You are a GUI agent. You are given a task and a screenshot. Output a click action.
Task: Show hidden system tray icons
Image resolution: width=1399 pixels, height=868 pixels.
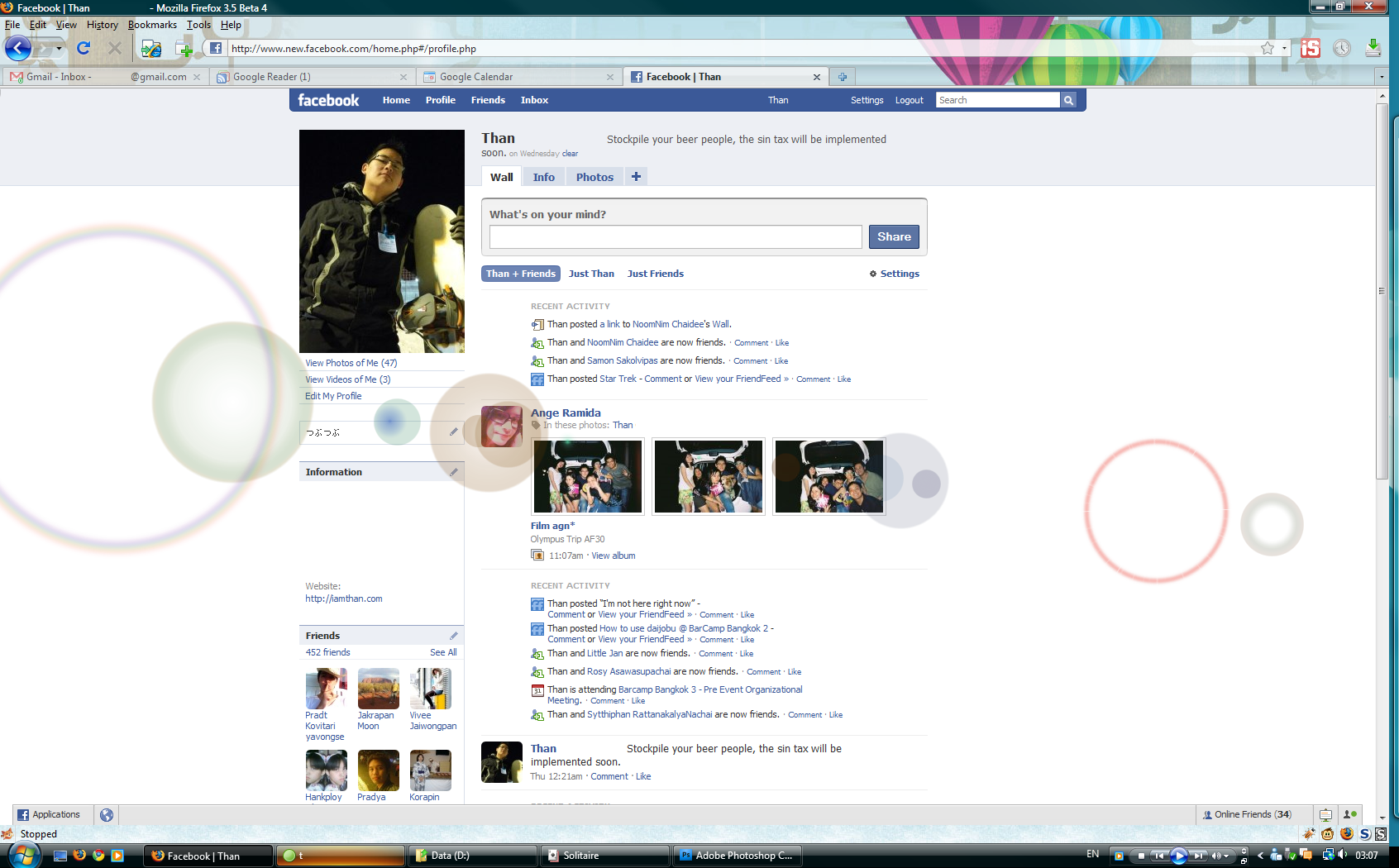point(1260,856)
